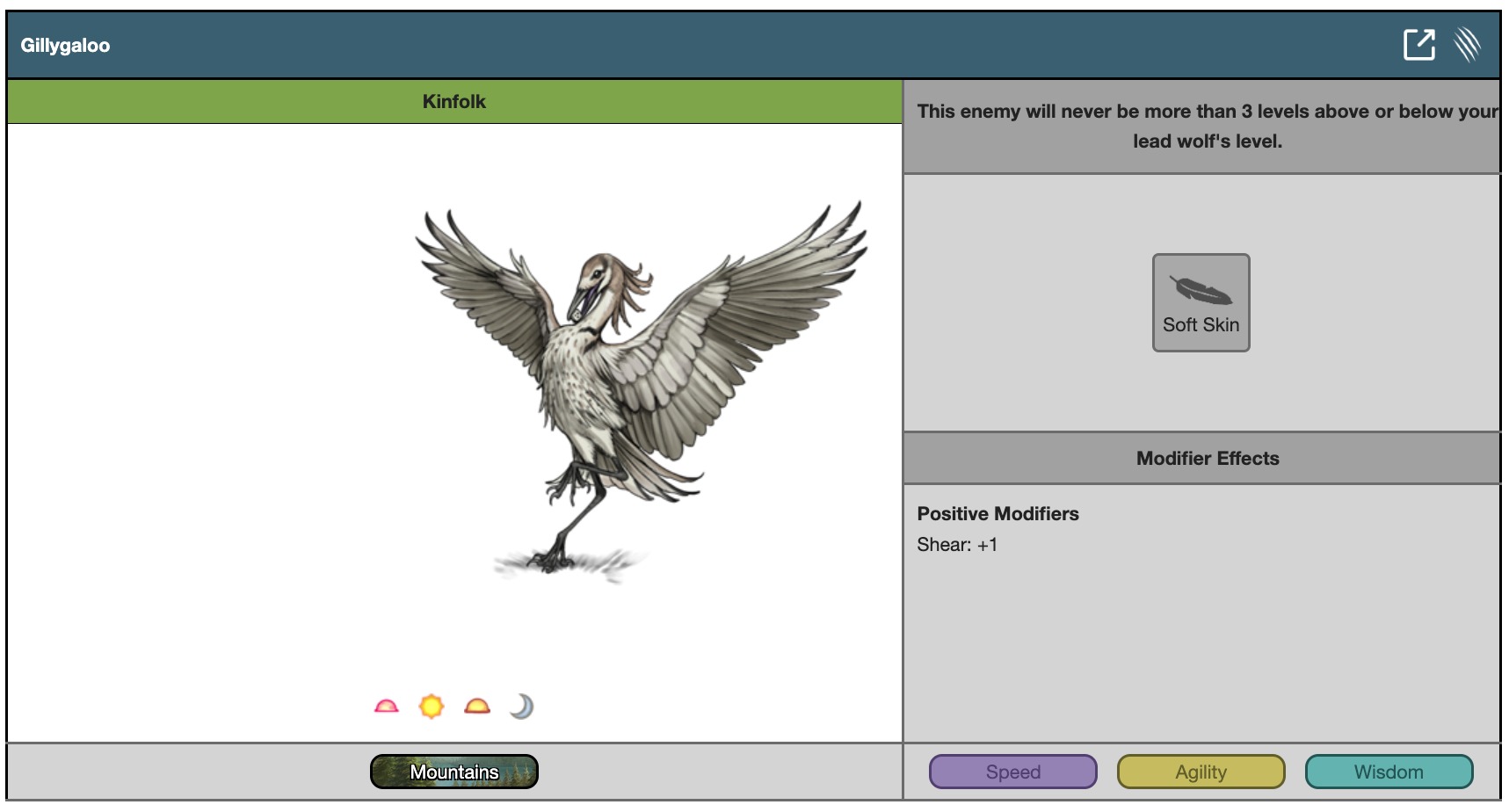Click the pink dawn sunrise icon

(386, 707)
